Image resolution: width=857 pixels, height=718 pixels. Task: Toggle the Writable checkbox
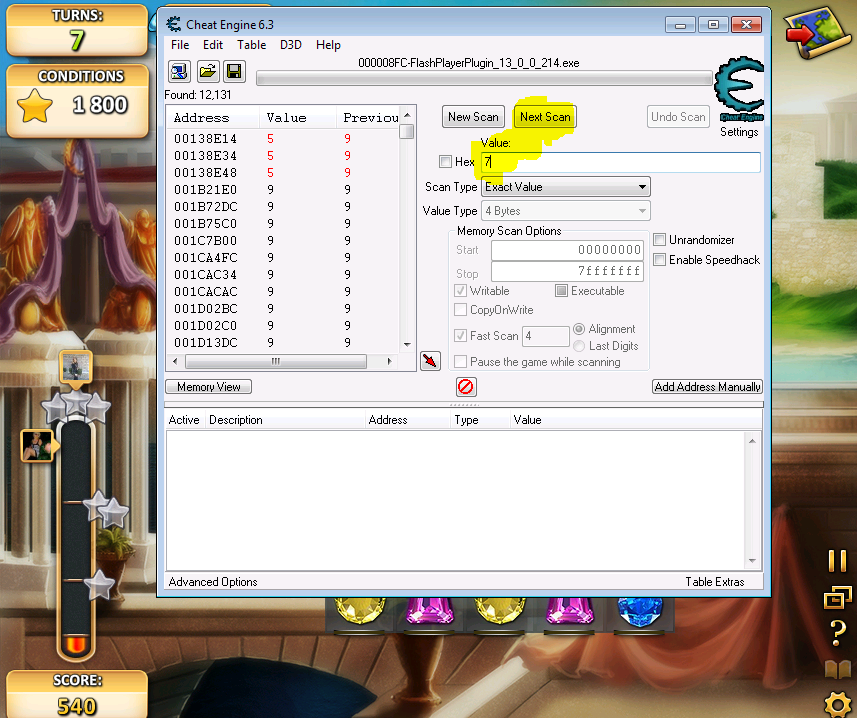(x=460, y=291)
